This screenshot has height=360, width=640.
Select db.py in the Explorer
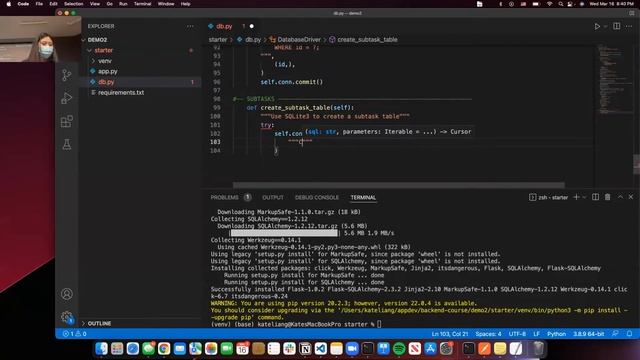106,82
